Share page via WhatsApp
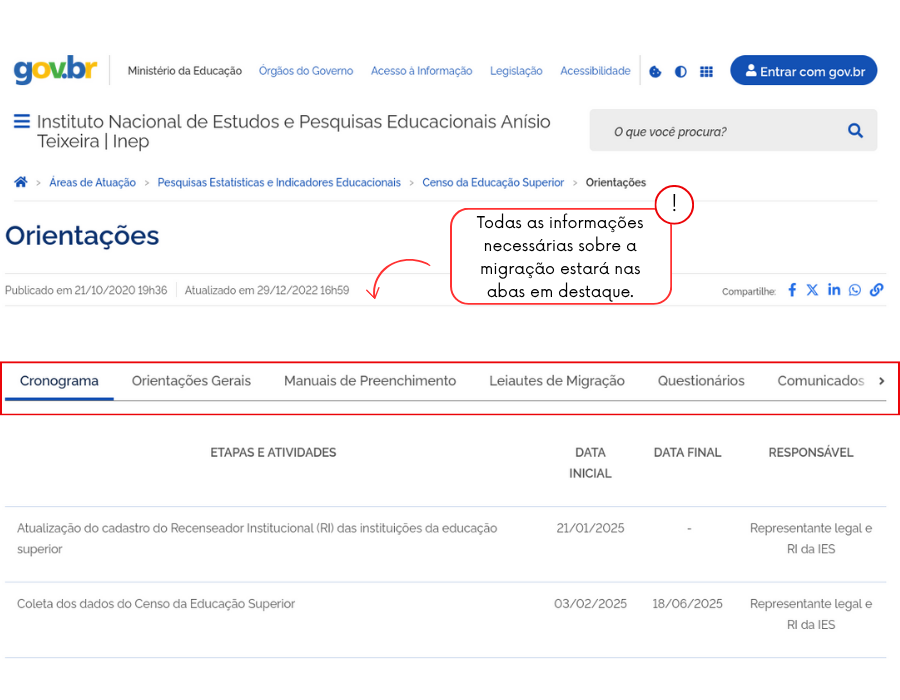 coord(855,290)
